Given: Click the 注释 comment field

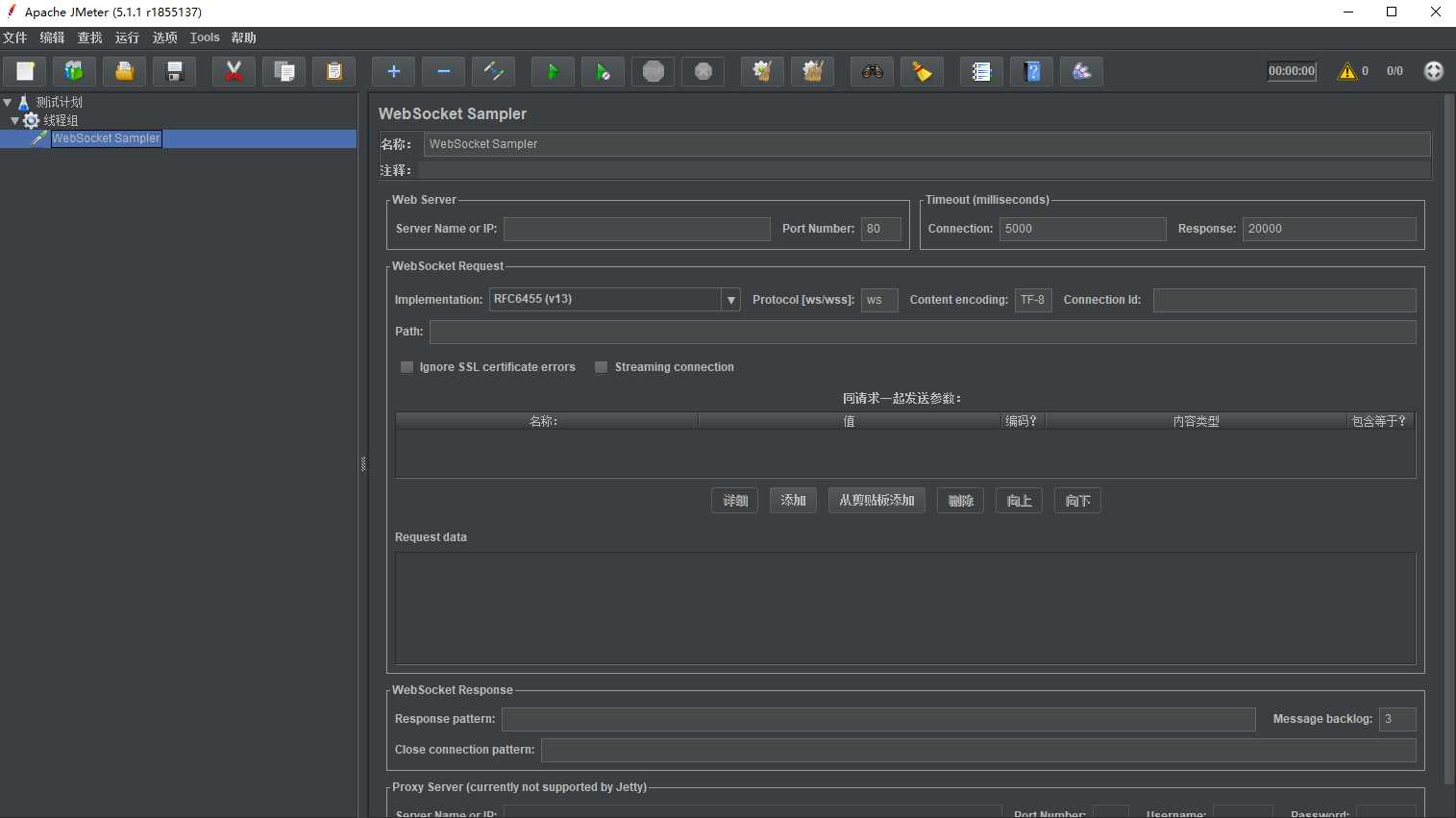Looking at the screenshot, I should (925, 170).
